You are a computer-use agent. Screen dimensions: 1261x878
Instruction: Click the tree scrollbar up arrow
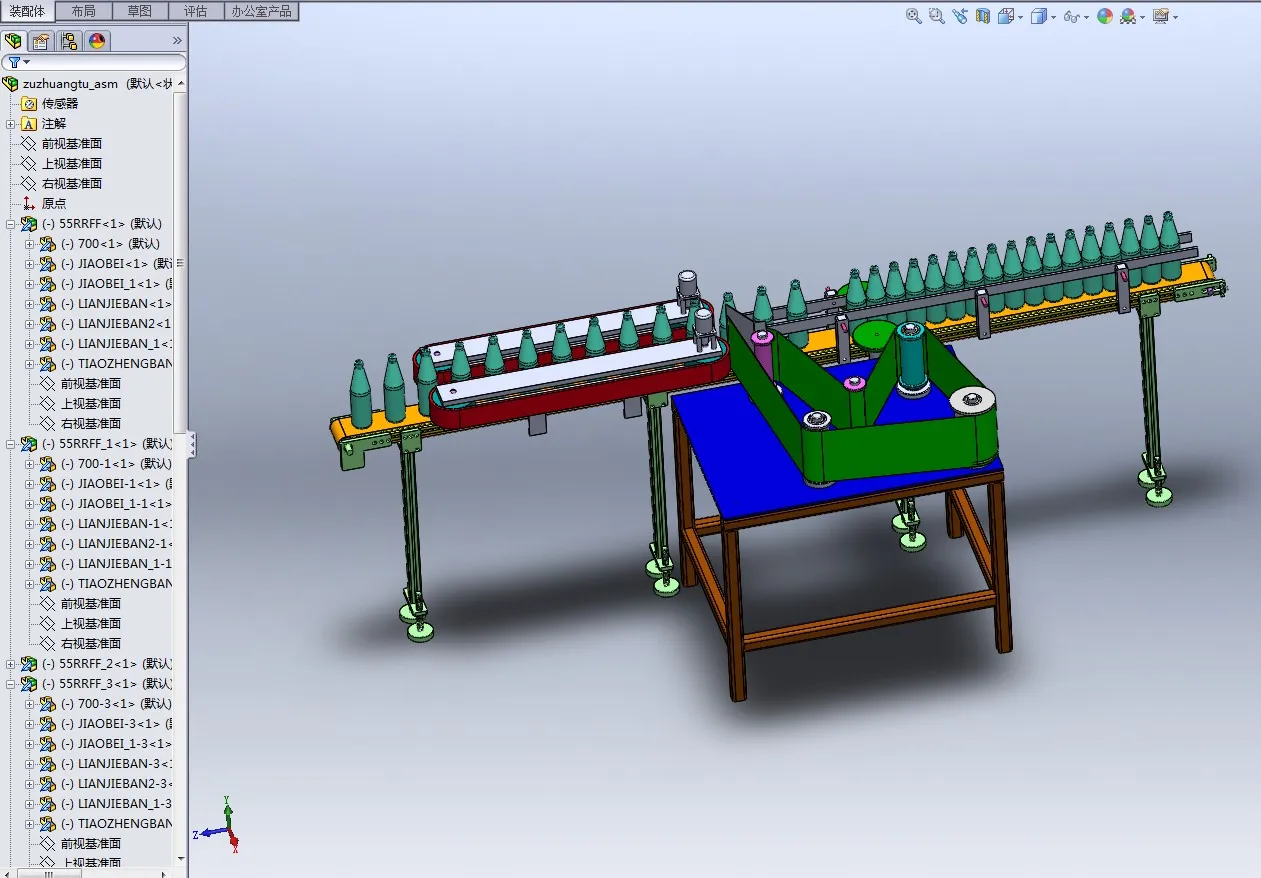point(180,81)
